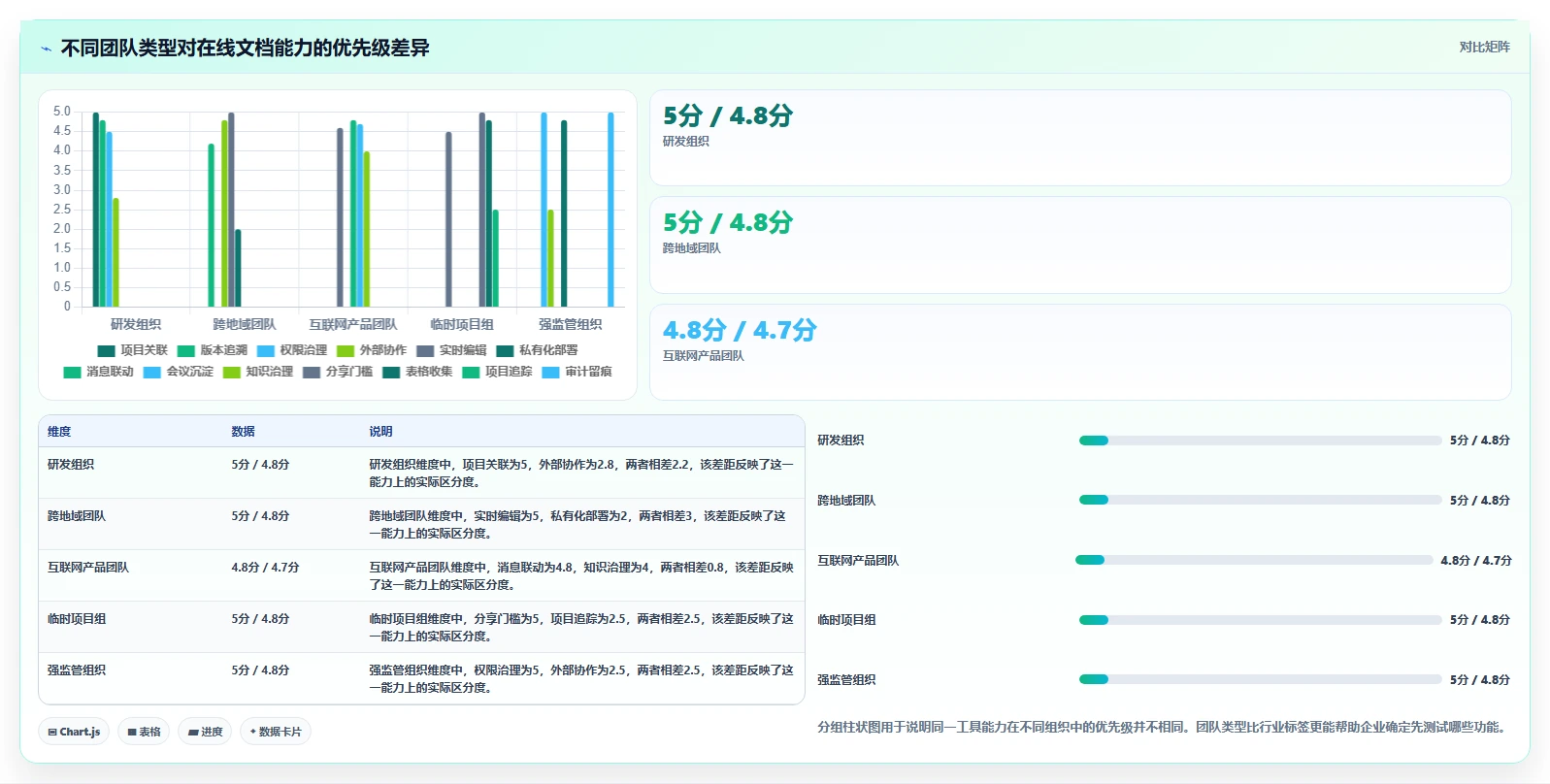
Task: Click the page title 不同团队类型对在线文档能力的优先级差异
Action: 245,49
